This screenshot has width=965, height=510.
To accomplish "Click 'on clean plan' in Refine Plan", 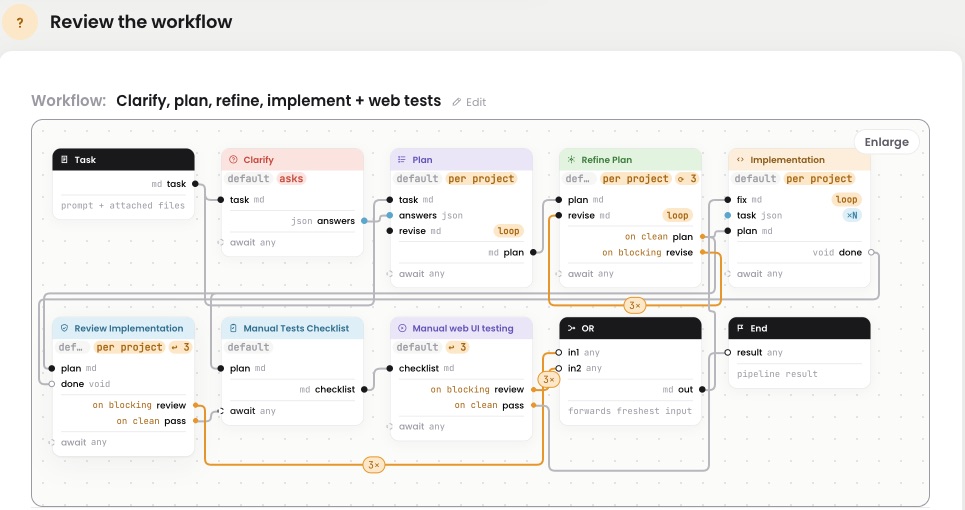I will tap(659, 237).
